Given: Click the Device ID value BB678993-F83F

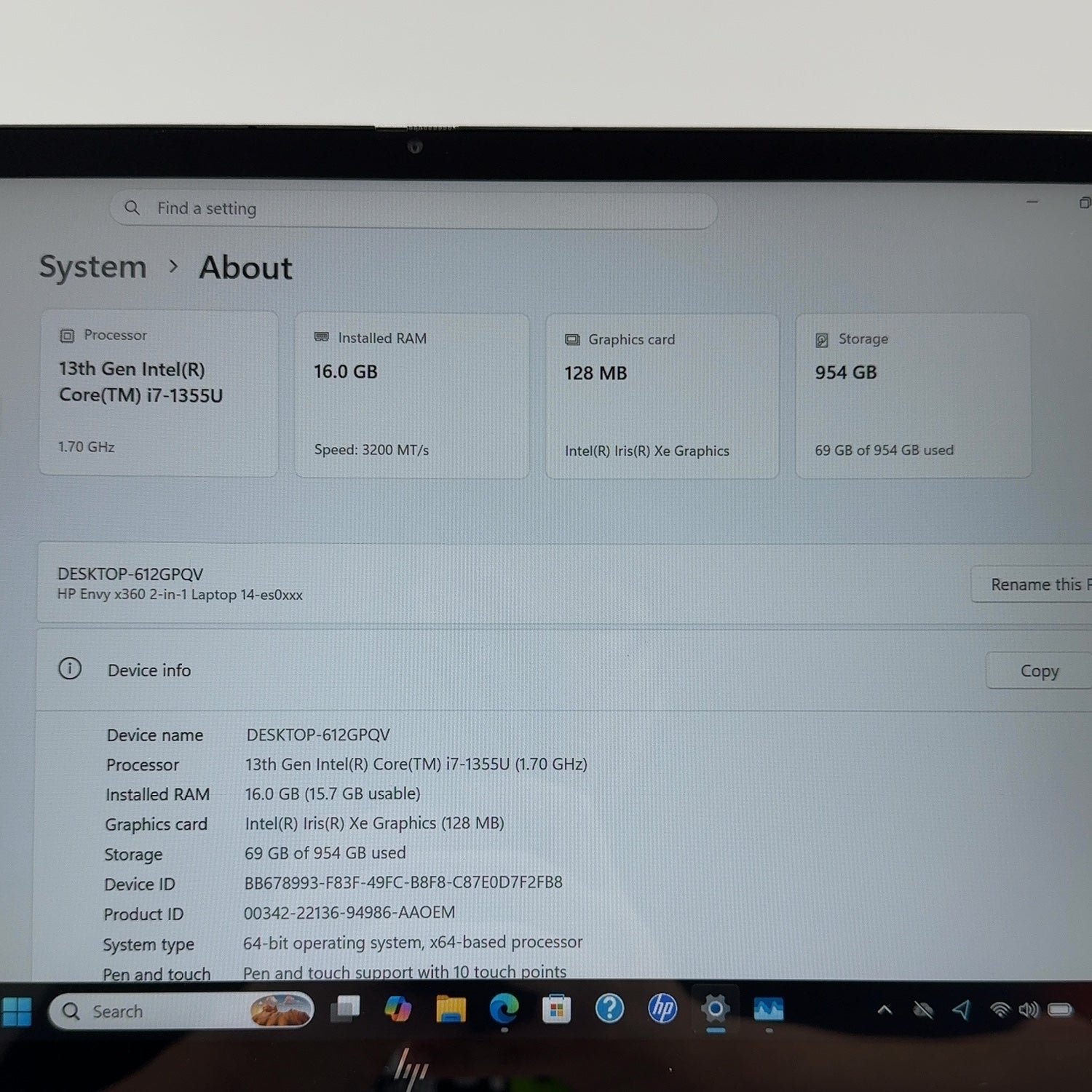Looking at the screenshot, I should pyautogui.click(x=403, y=882).
